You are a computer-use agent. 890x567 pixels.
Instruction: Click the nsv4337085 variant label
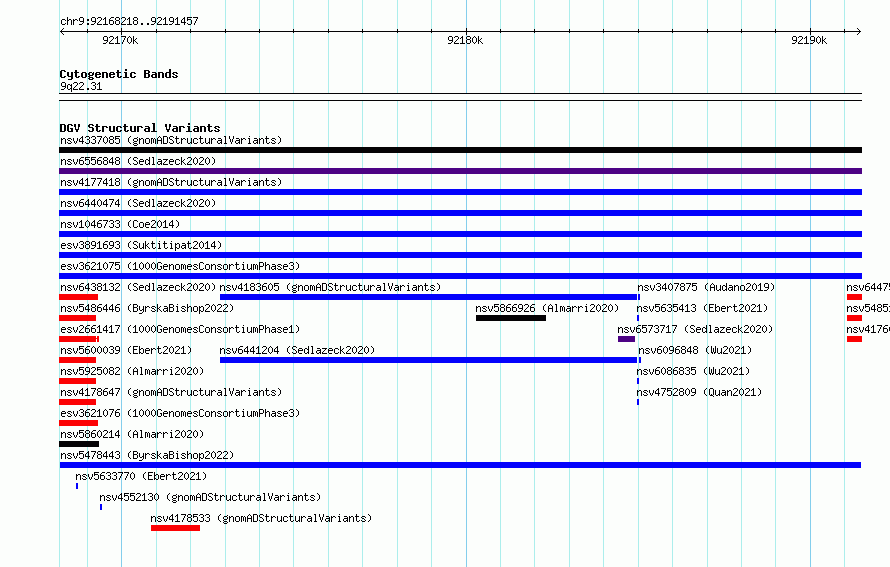coord(171,140)
